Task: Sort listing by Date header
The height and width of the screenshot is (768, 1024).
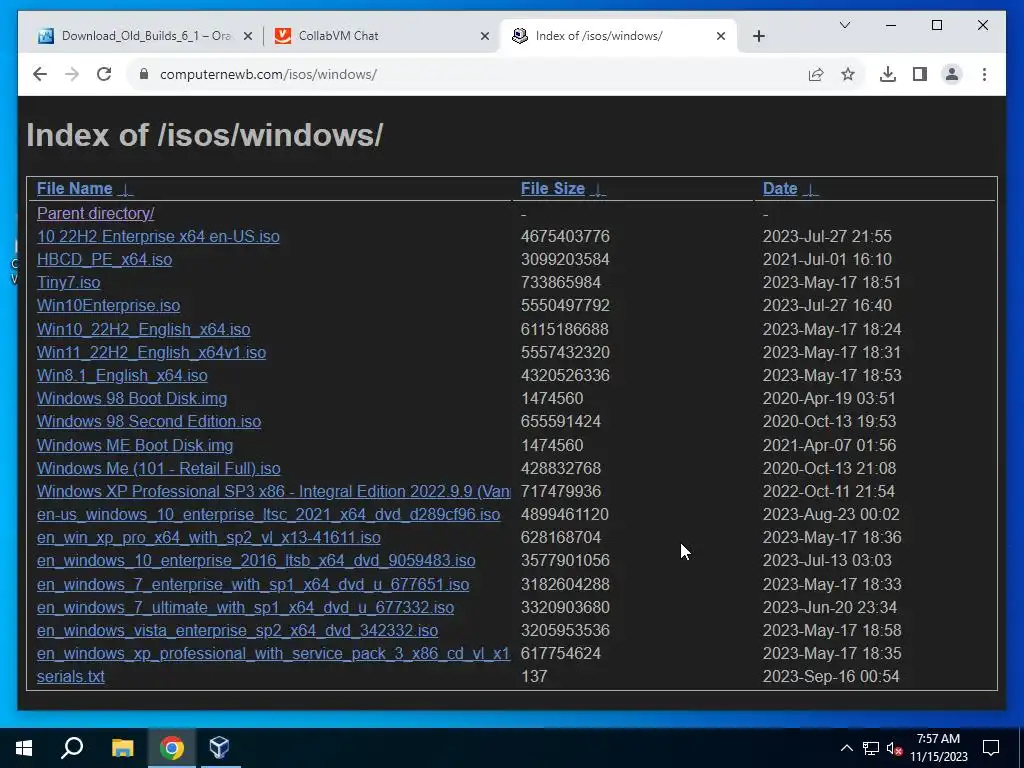Action: 780,189
